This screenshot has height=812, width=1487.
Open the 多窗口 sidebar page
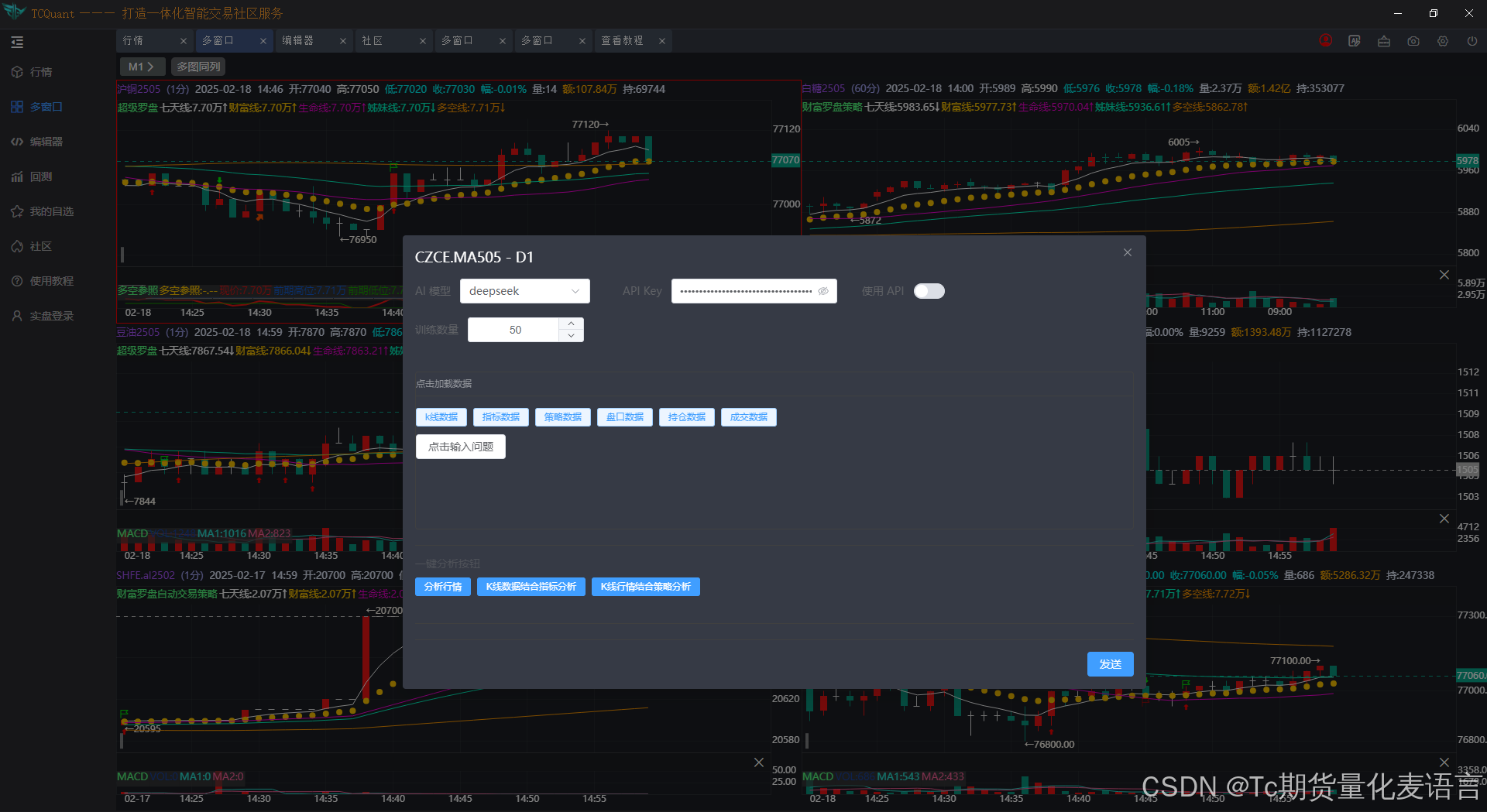coord(37,107)
